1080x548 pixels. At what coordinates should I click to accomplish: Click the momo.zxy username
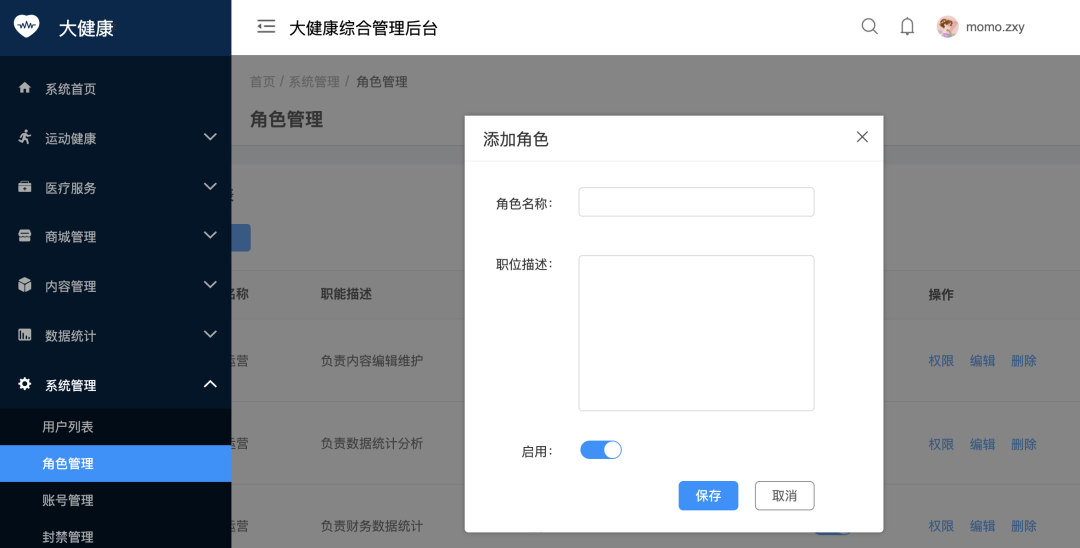pos(995,27)
